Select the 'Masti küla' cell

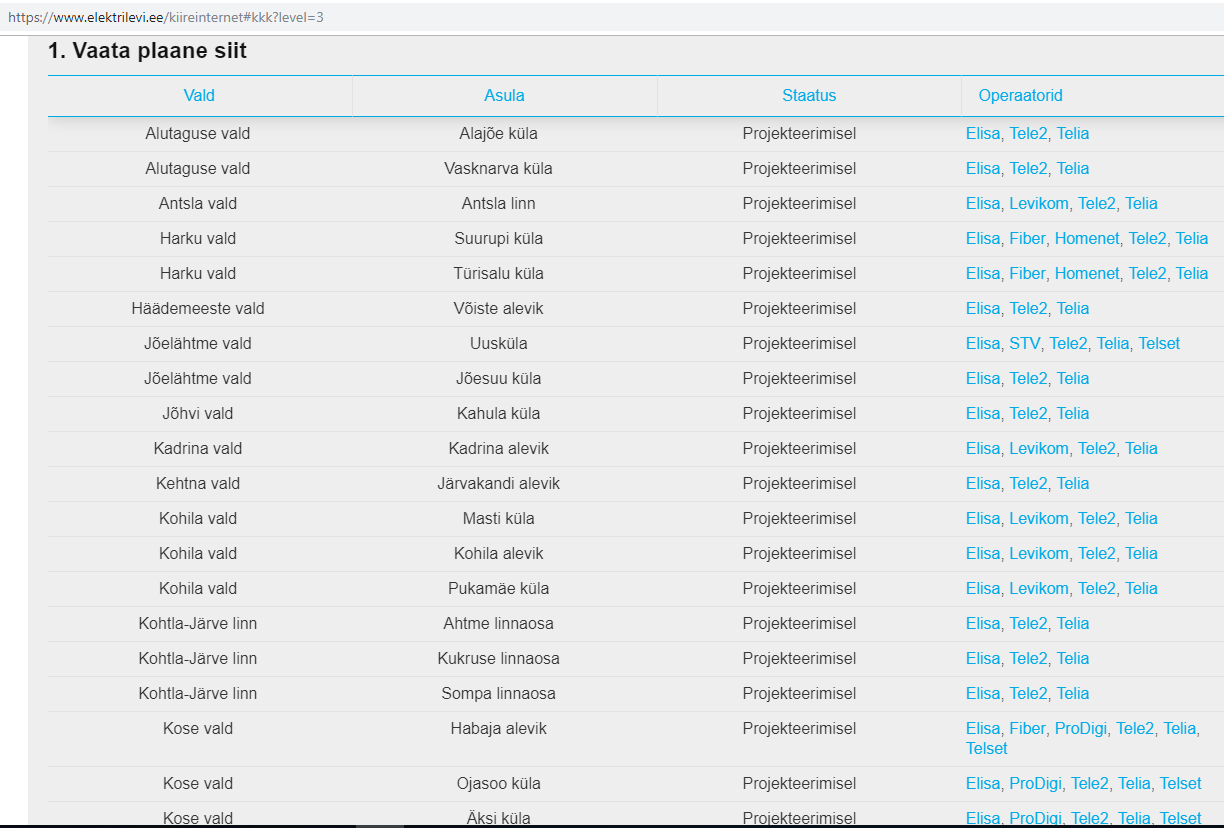[x=498, y=519]
